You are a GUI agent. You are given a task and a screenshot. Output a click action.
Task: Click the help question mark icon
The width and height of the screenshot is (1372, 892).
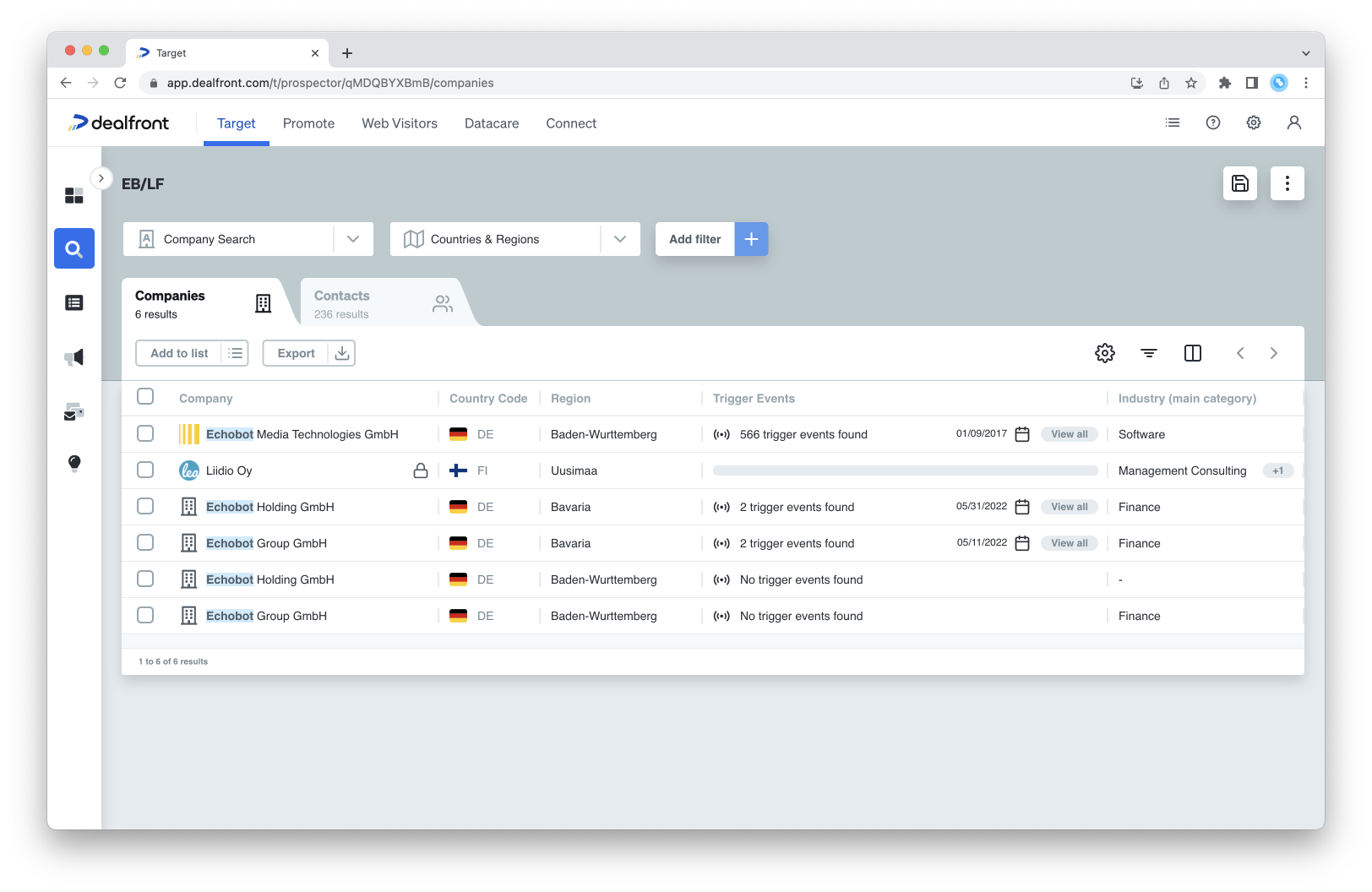coord(1213,122)
